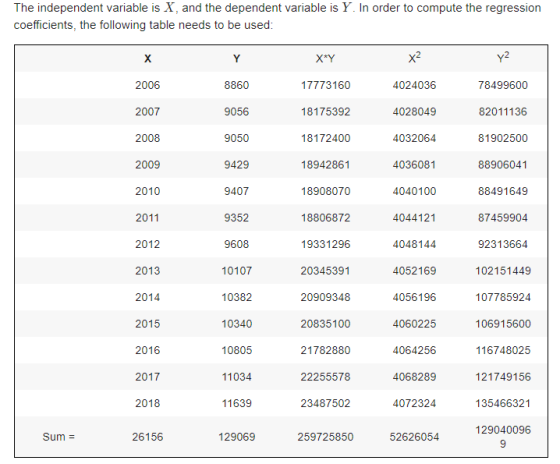Select the X value 2015

point(148,324)
